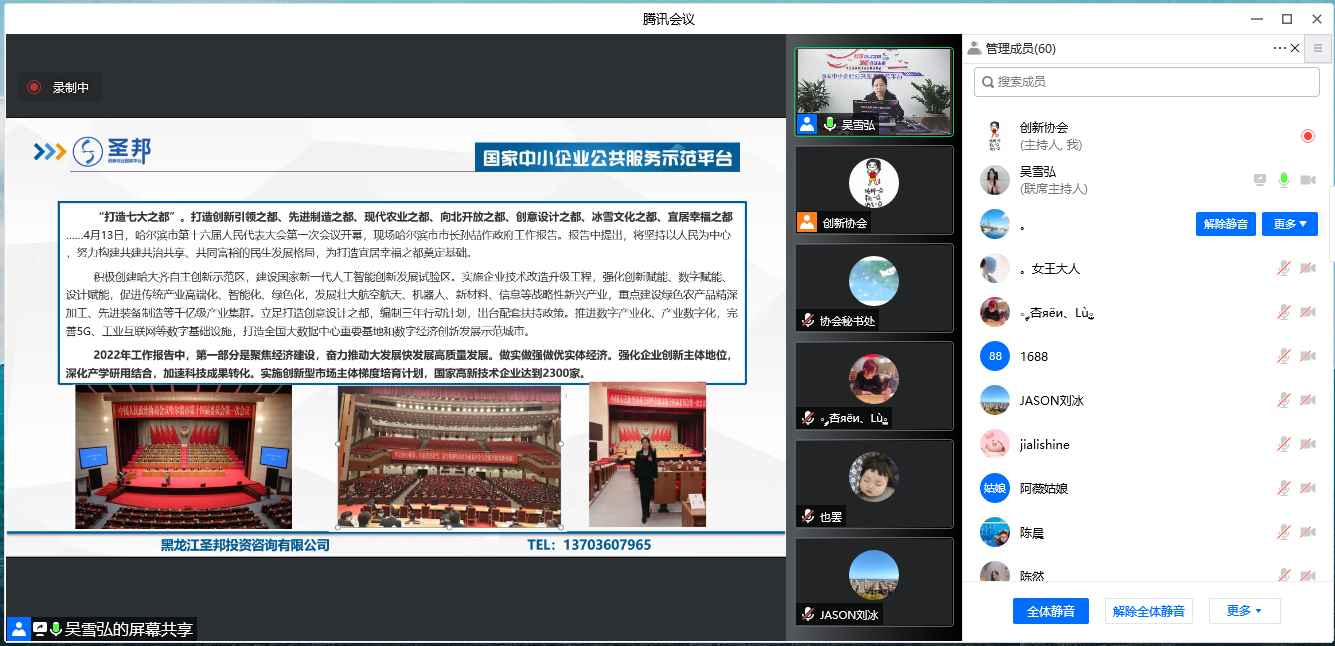Select 吴雪弘's video thumbnail tile
The height and width of the screenshot is (646, 1335).
point(873,92)
